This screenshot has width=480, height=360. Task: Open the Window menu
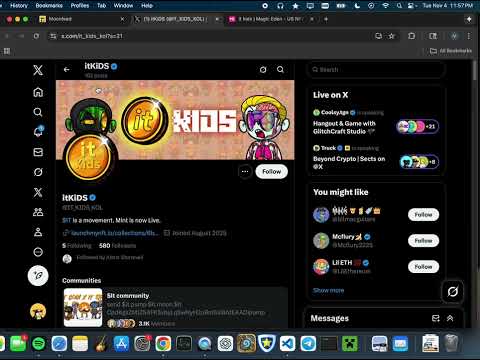click(x=123, y=5)
